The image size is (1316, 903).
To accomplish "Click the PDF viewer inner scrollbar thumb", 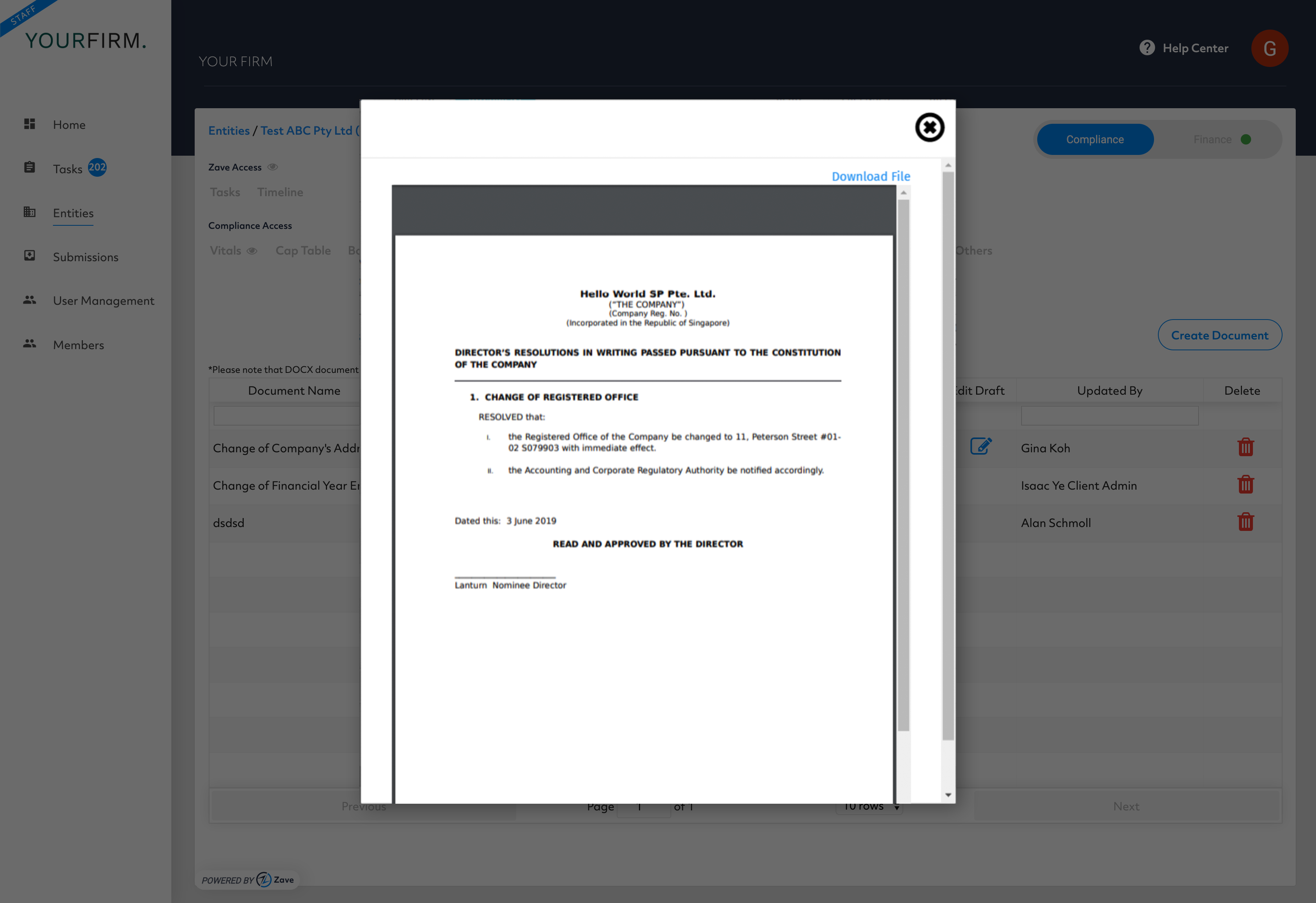I will click(x=903, y=465).
